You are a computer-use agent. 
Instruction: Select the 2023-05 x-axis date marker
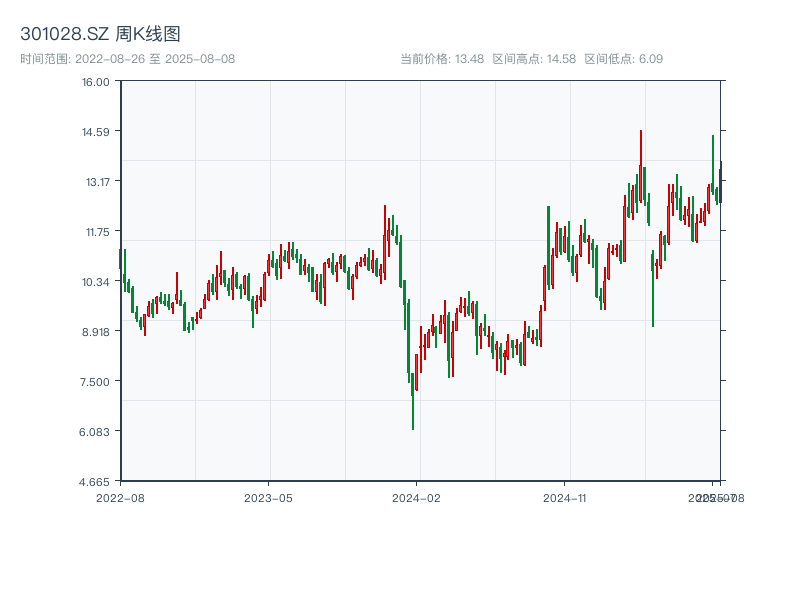pos(268,497)
